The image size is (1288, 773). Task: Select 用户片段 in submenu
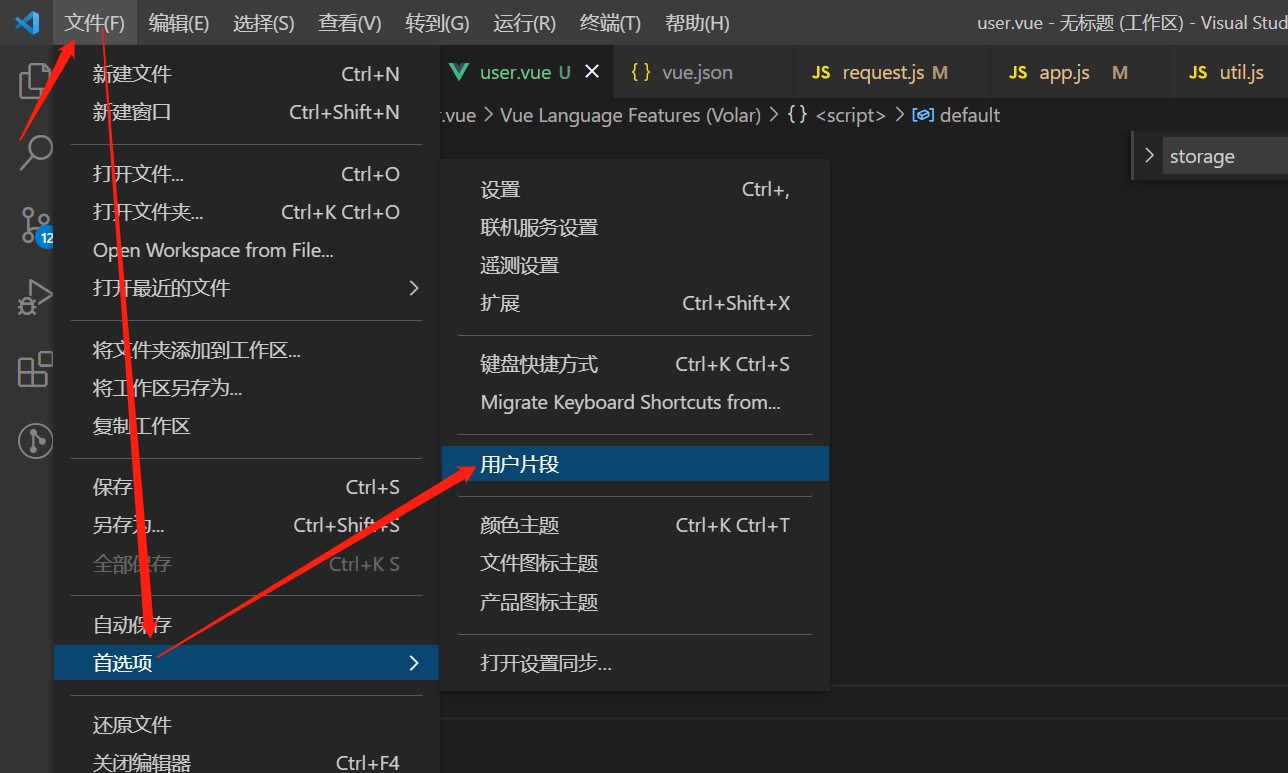pyautogui.click(x=635, y=464)
